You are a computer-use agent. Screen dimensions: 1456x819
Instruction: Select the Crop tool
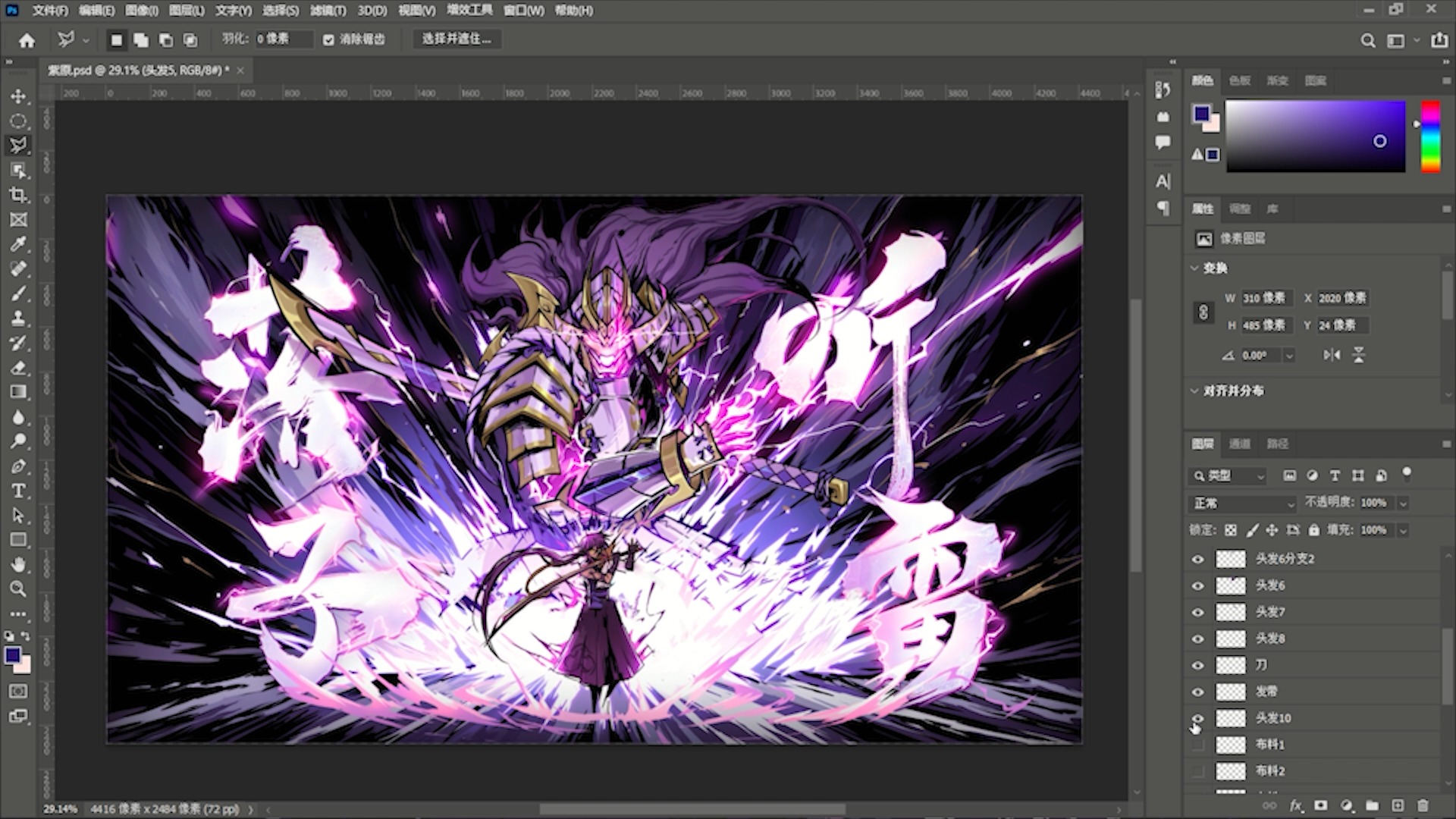18,195
